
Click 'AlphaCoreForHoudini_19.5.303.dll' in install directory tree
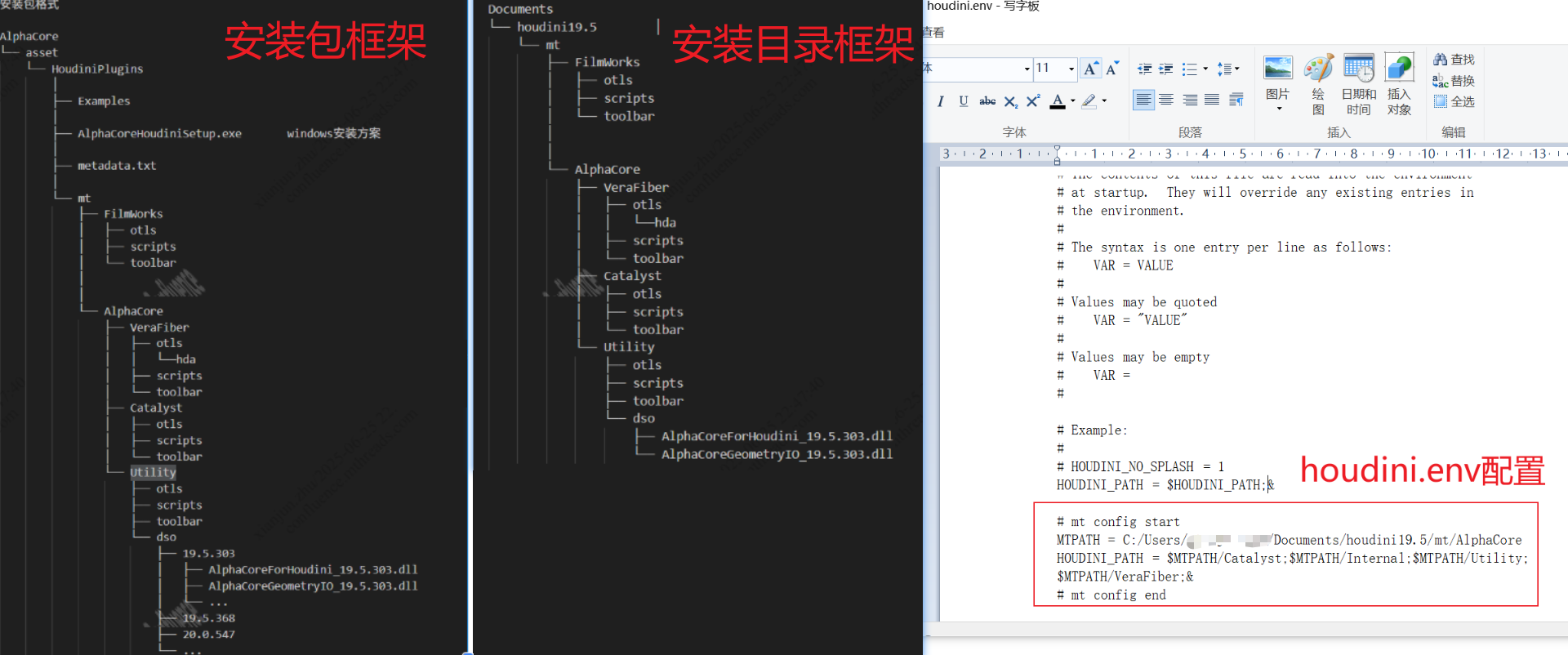(777, 436)
